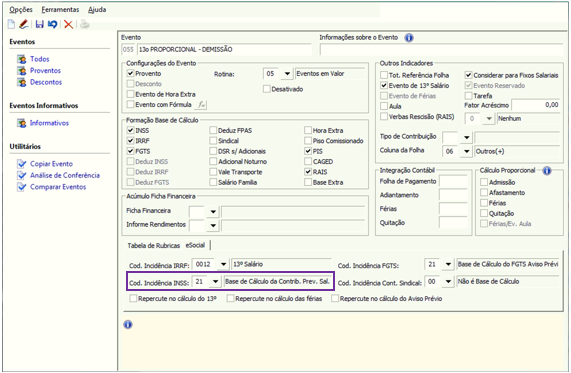Click check icon beside Comparar Eventos

tap(22, 187)
